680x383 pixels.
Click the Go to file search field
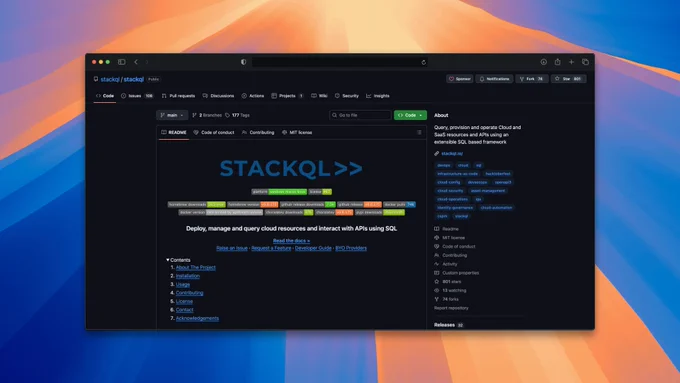tap(360, 115)
